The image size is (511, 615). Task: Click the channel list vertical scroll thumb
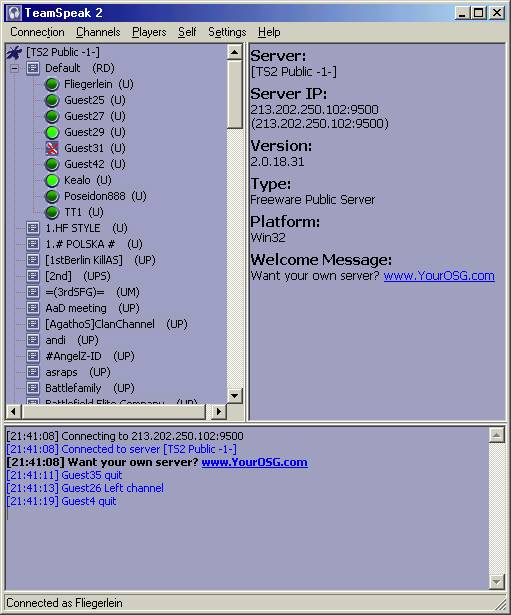pos(235,94)
